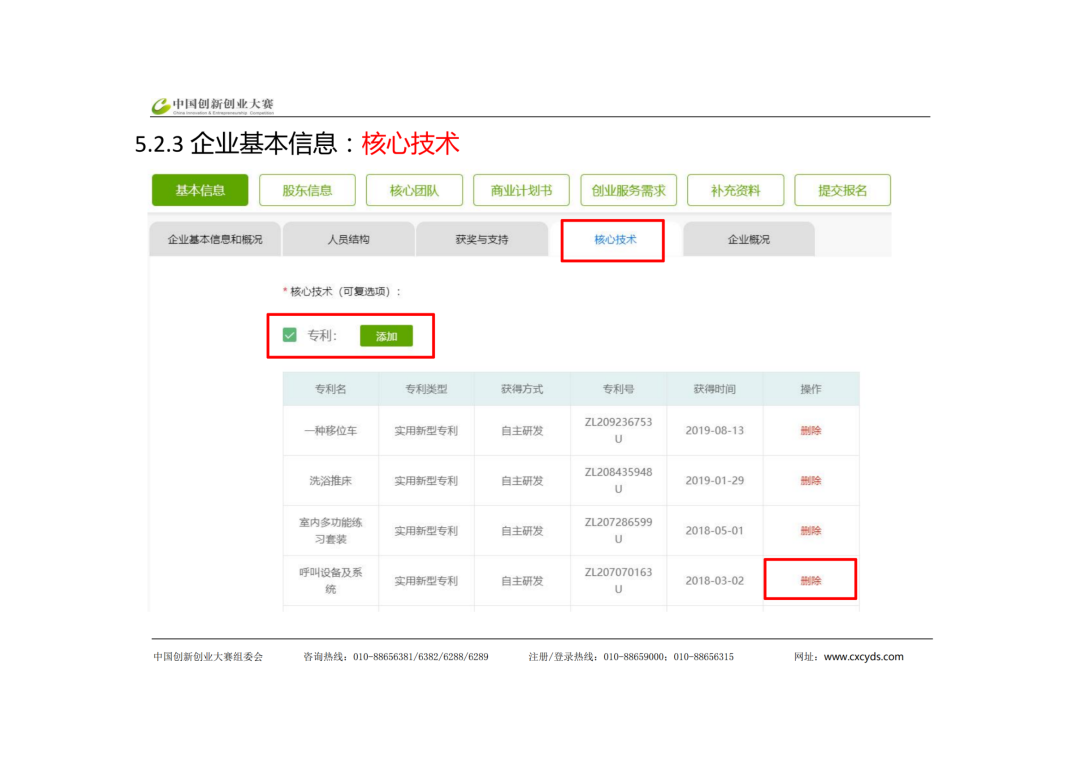1080x764 pixels.
Task: Go to the 商业计划书 tab
Action: tap(521, 190)
